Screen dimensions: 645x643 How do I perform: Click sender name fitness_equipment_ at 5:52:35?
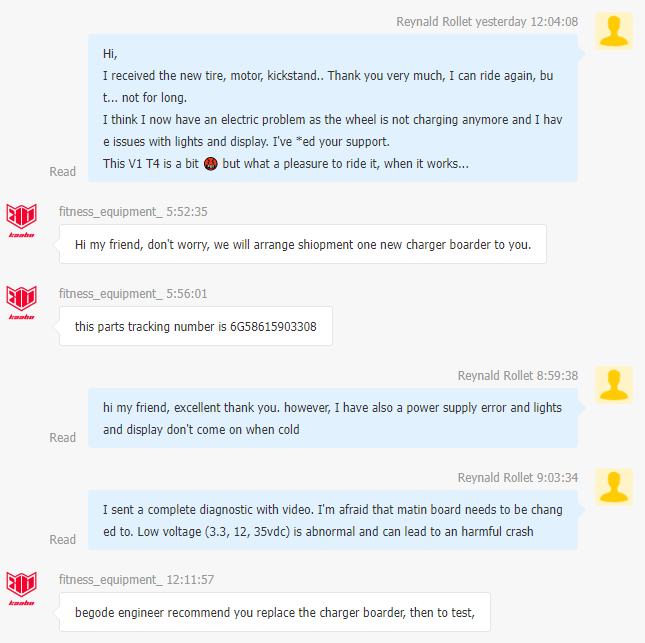pos(111,211)
